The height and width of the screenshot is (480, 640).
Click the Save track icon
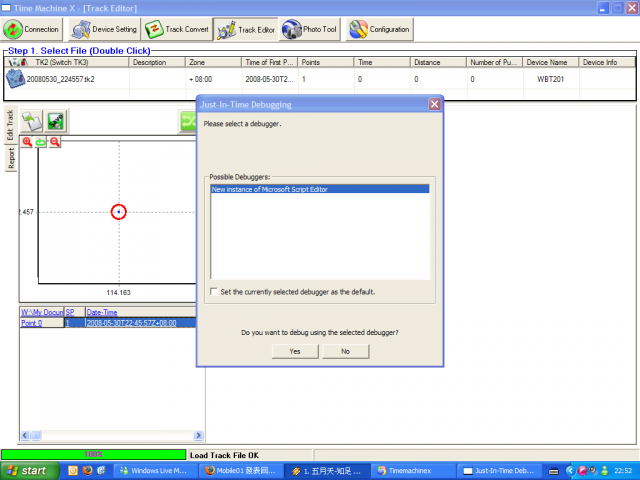pos(56,121)
